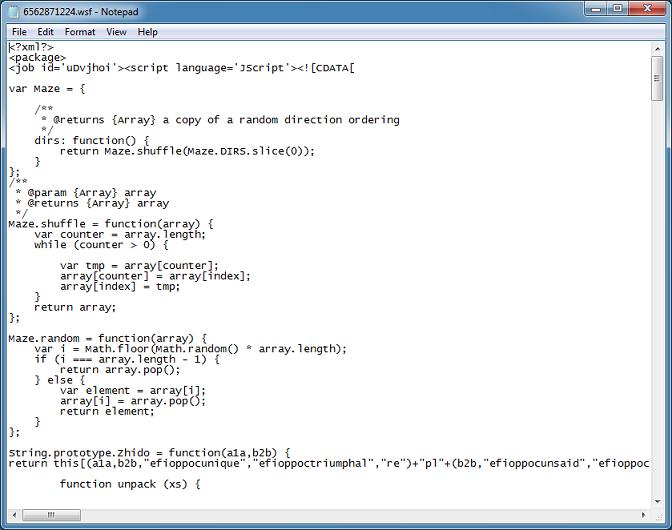Click the resize grip at window corner

(657, 515)
